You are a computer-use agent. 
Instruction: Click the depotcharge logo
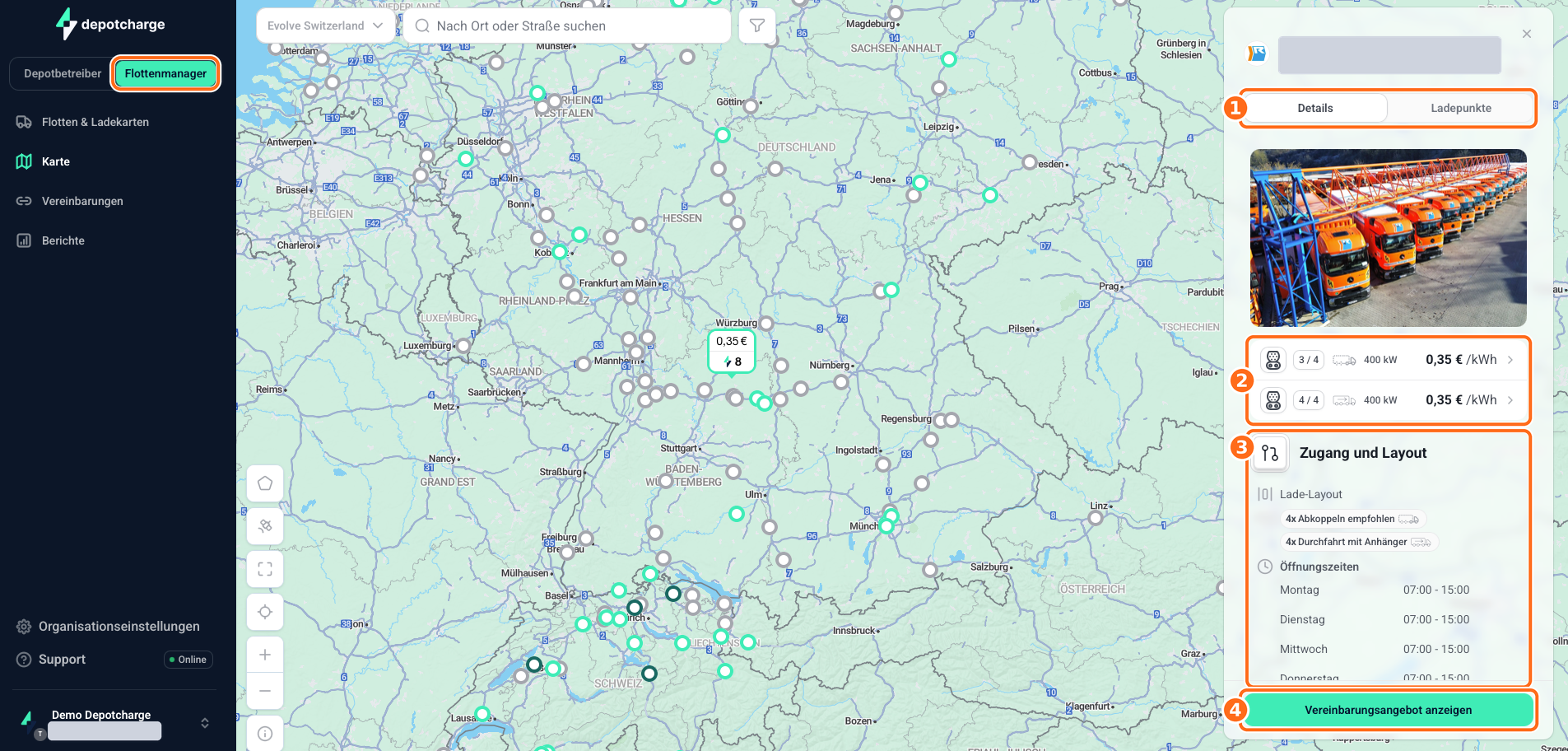tap(111, 24)
